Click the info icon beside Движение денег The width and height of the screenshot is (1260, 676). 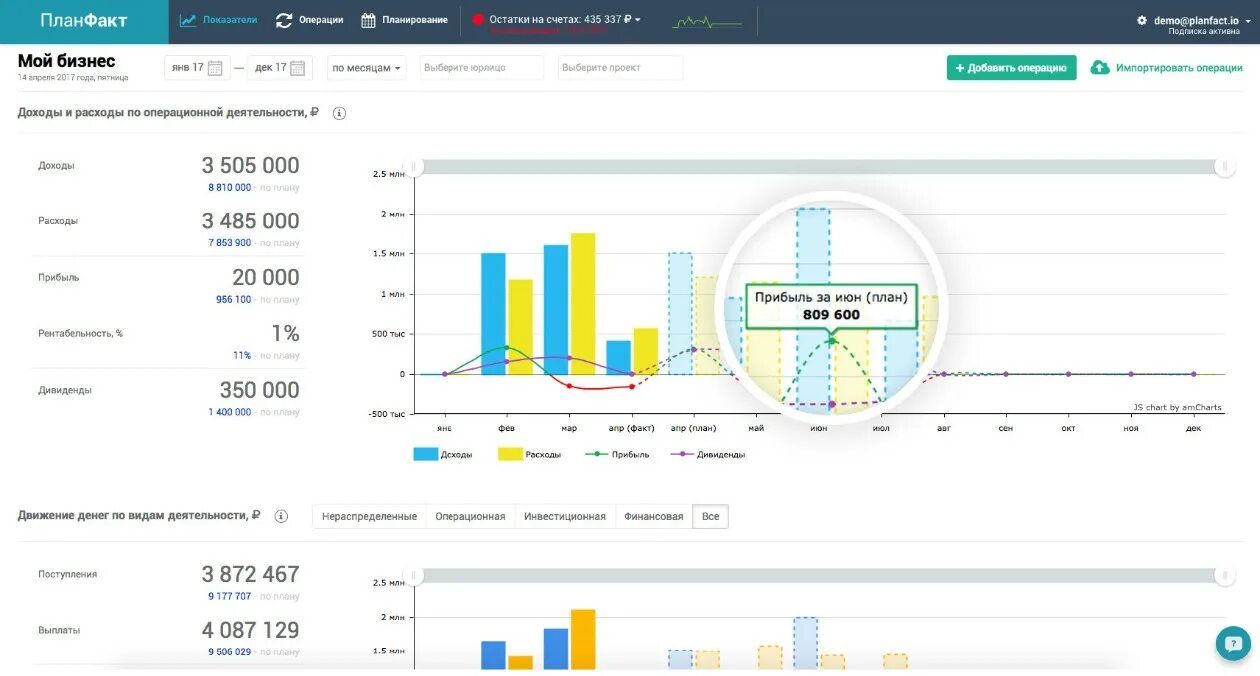tap(282, 515)
